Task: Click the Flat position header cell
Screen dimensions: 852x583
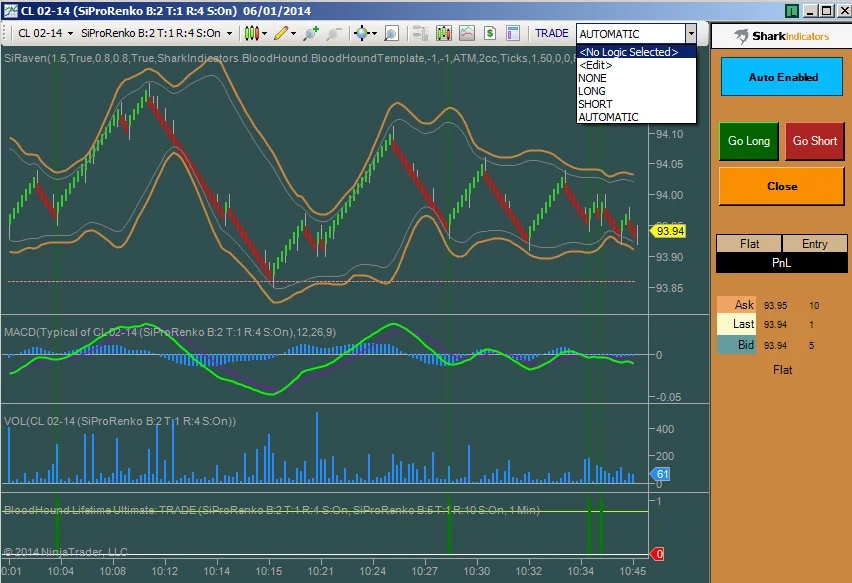Action: coord(749,244)
